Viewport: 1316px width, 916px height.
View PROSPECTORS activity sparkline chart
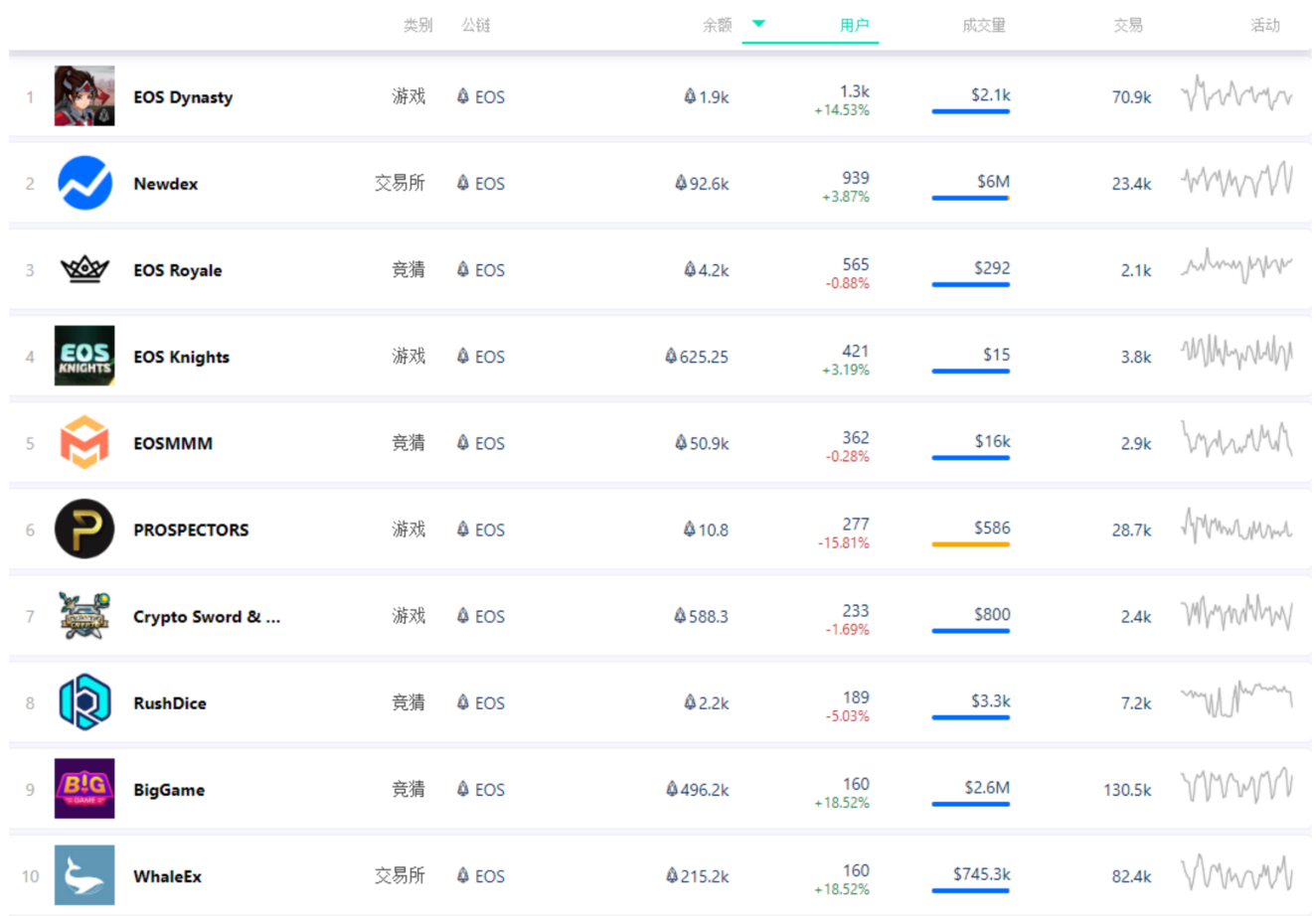(1236, 527)
